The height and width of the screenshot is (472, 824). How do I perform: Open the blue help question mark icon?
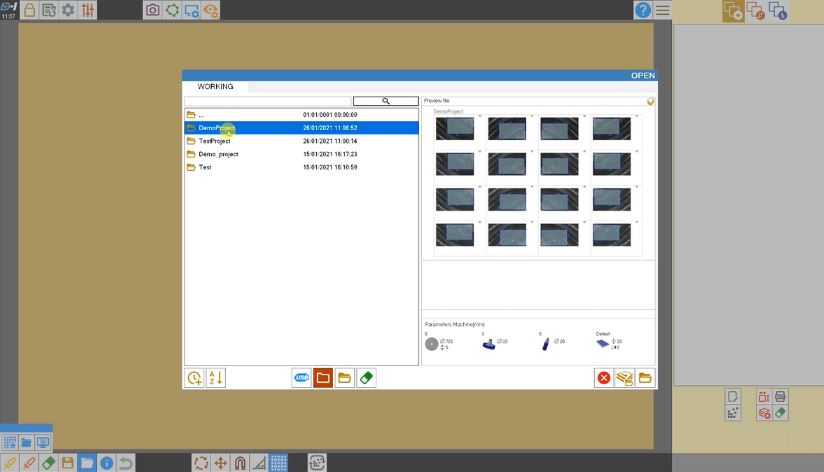point(643,10)
